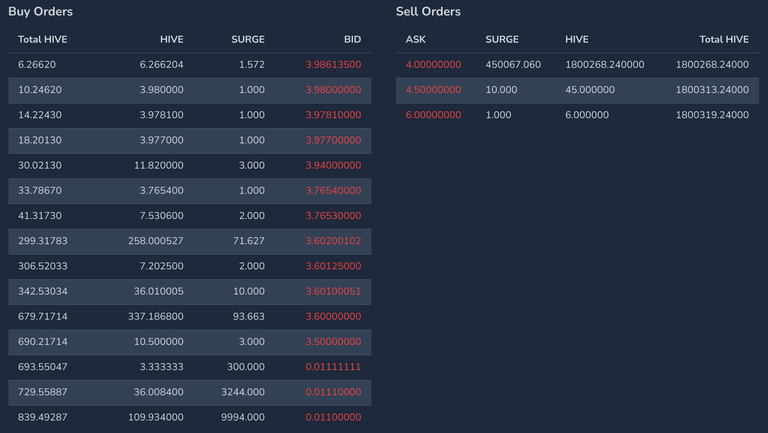This screenshot has width=768, height=433.
Task: Click the Buy Orders SURGE column header
Action: (x=248, y=40)
